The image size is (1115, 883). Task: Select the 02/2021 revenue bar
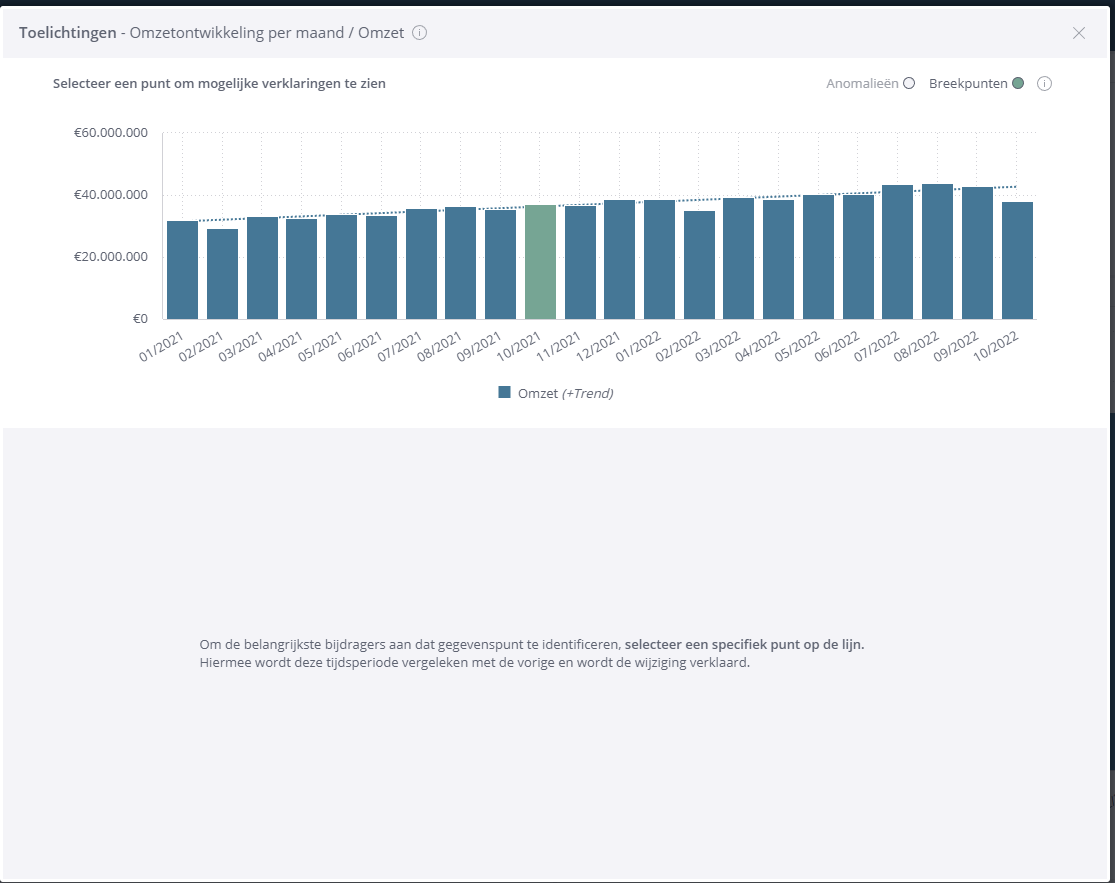(x=222, y=274)
